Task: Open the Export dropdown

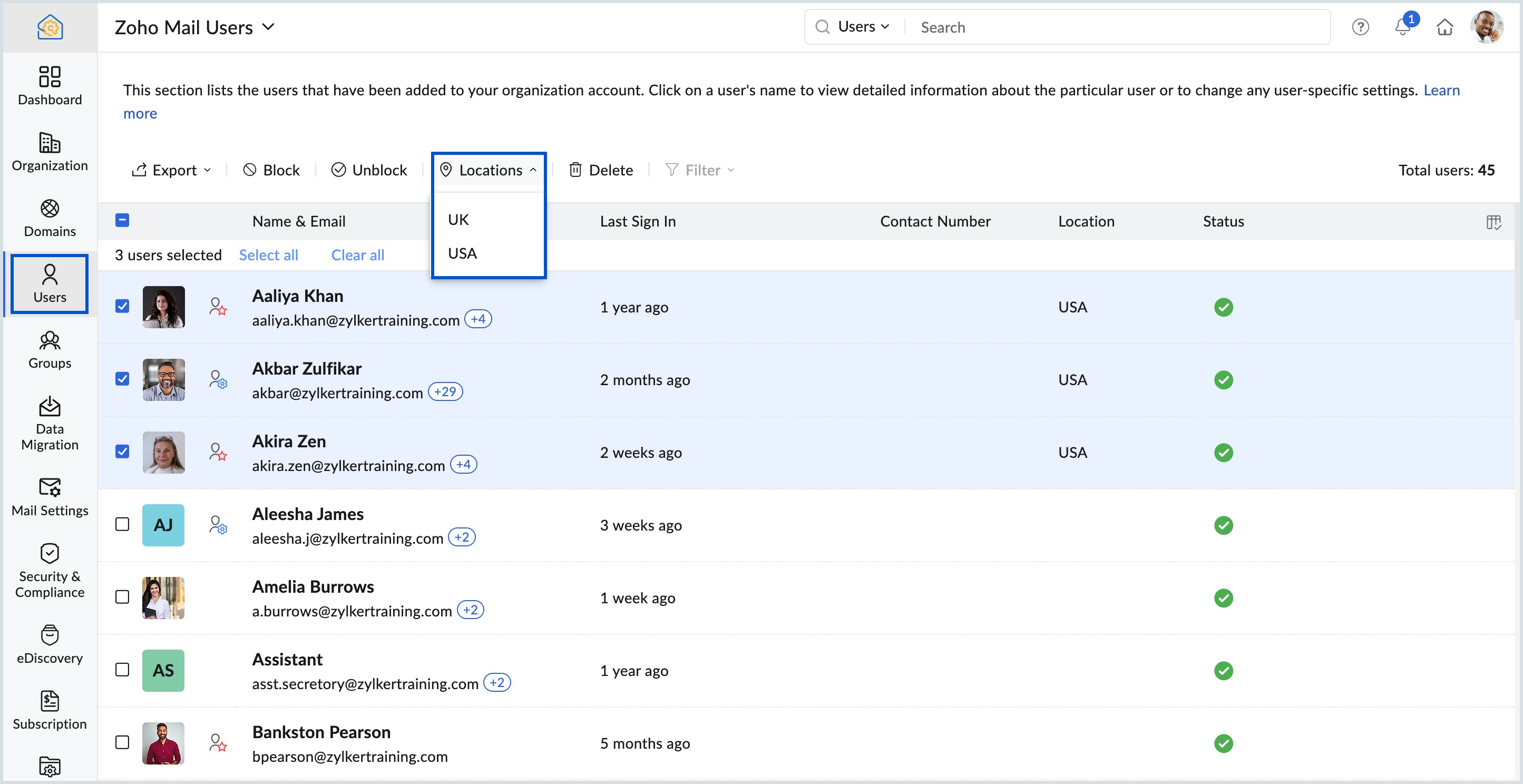Action: [171, 170]
